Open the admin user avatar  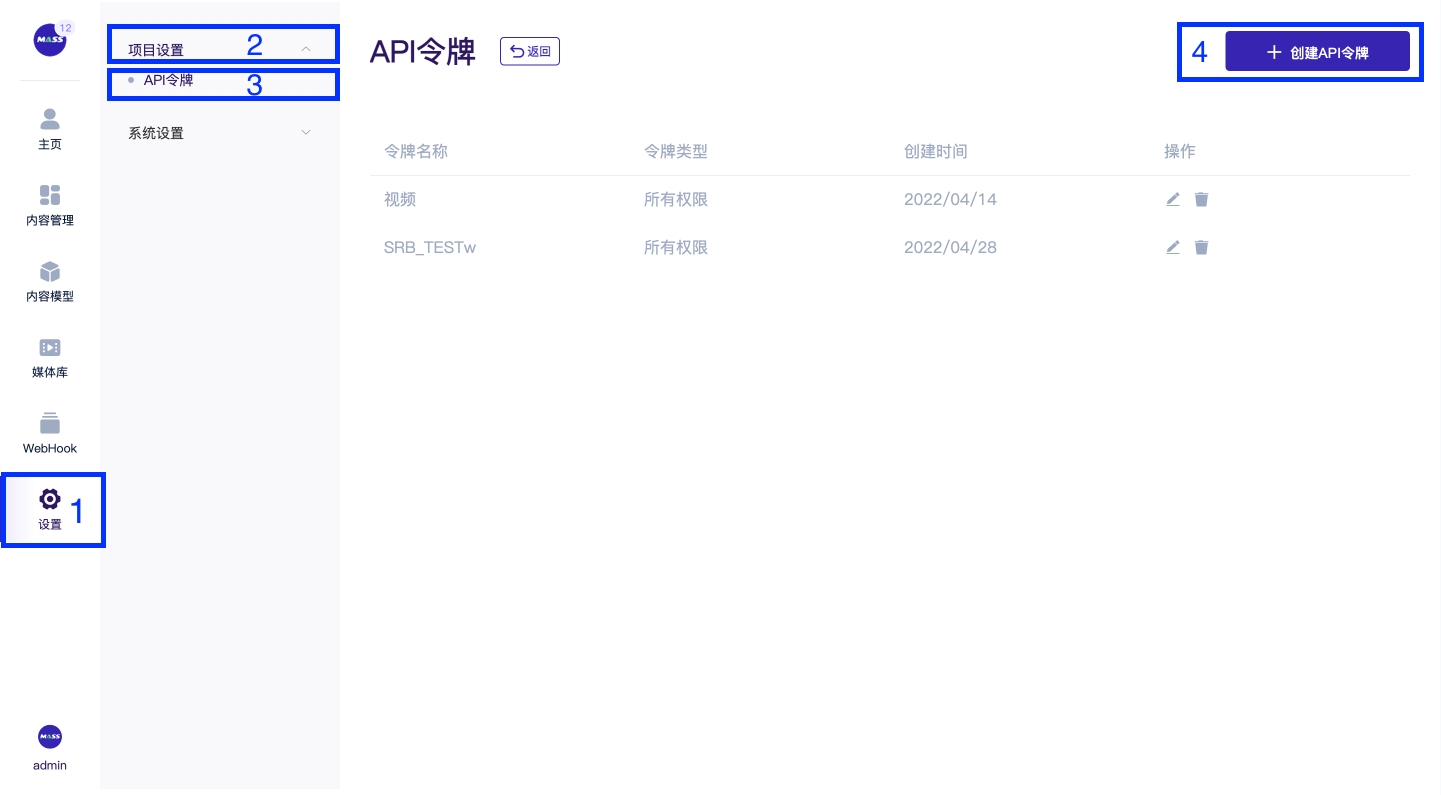tap(50, 737)
